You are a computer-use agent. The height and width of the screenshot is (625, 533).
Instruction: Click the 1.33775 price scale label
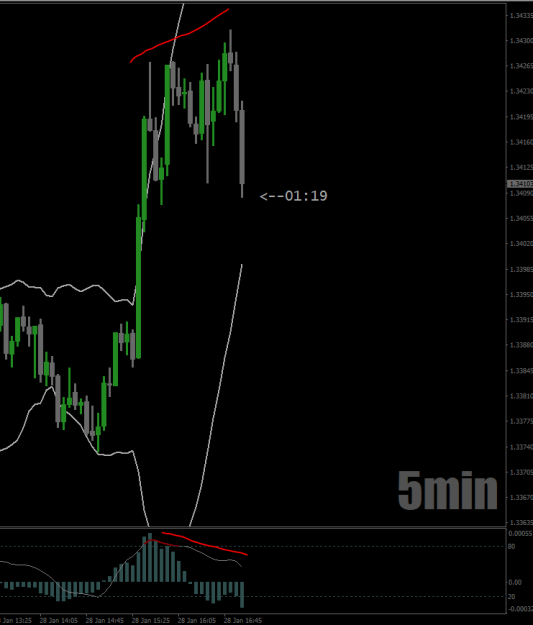[521, 421]
